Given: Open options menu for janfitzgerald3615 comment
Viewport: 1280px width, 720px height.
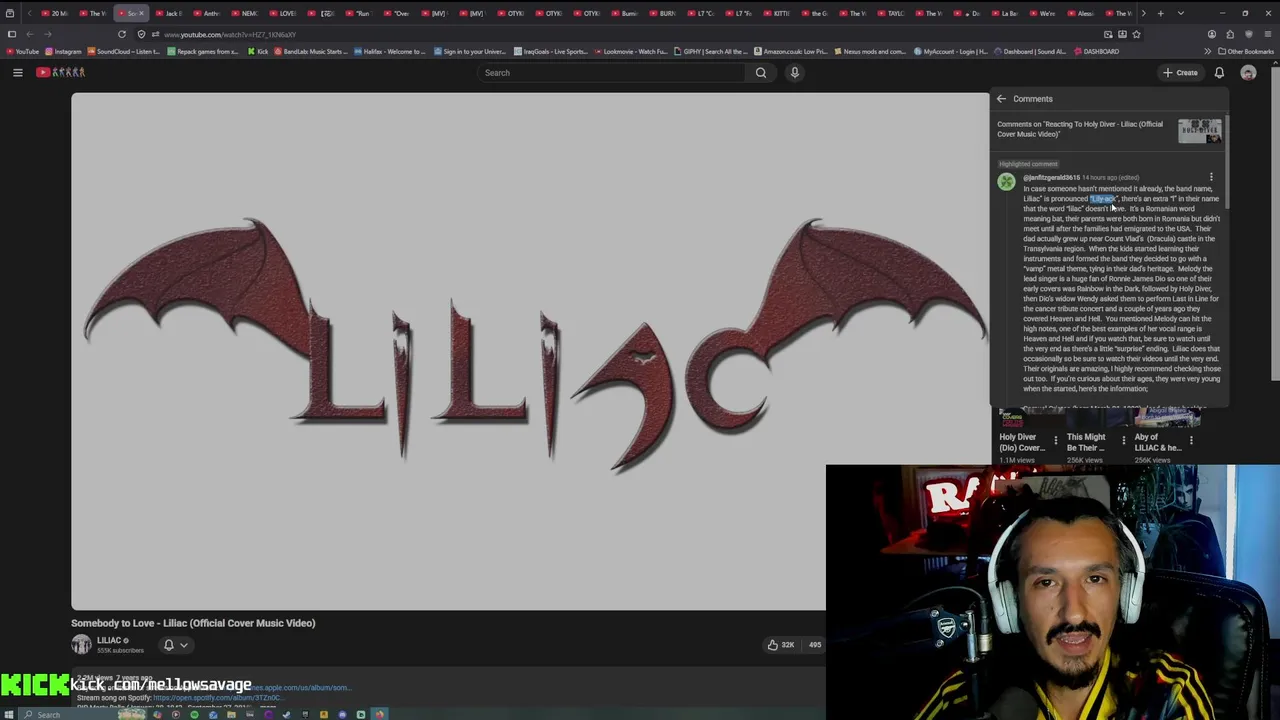Looking at the screenshot, I should click(1211, 177).
